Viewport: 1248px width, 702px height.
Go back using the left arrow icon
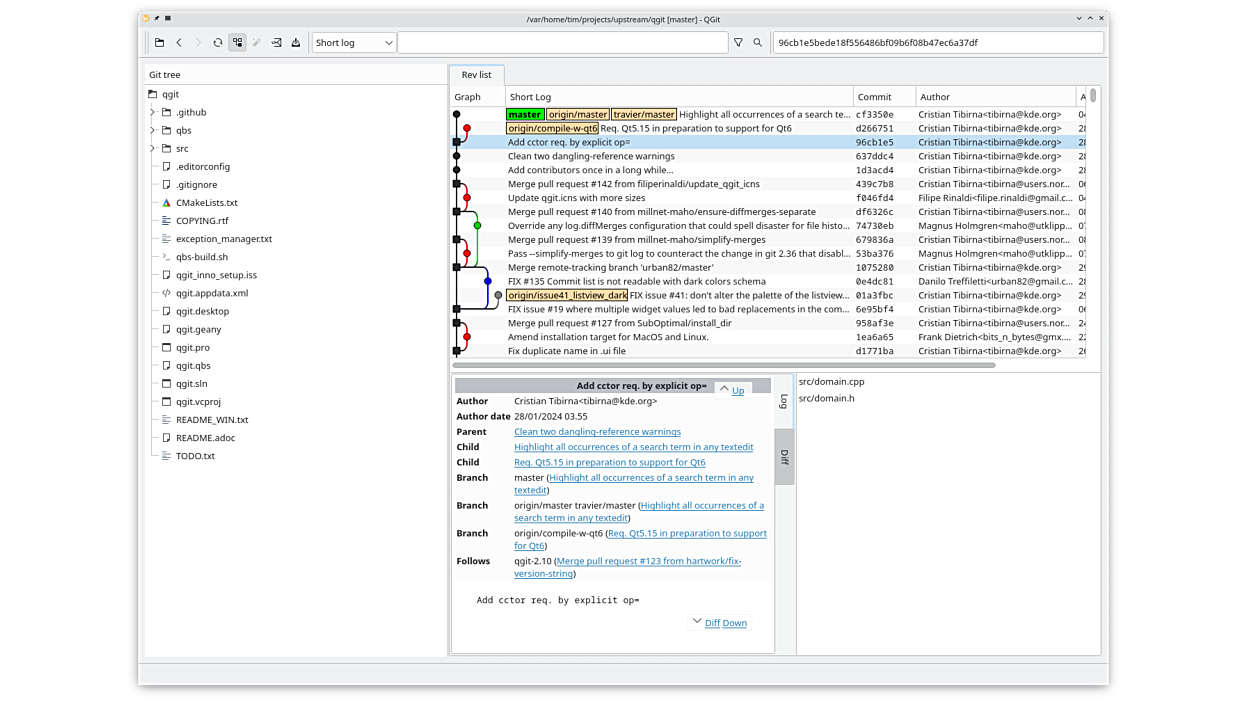click(179, 43)
